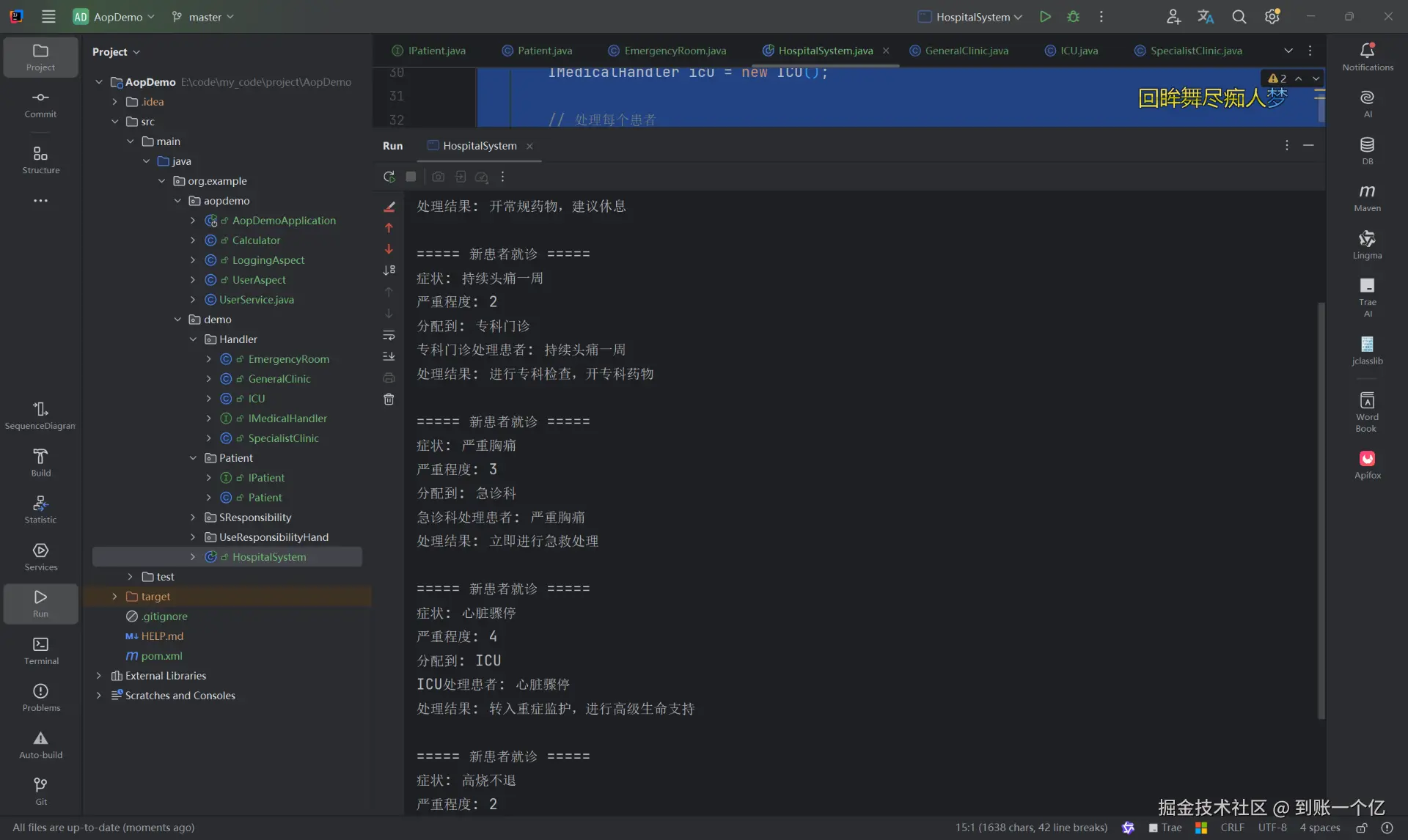
Task: Stop the running HospitalSystem process
Action: (x=411, y=177)
